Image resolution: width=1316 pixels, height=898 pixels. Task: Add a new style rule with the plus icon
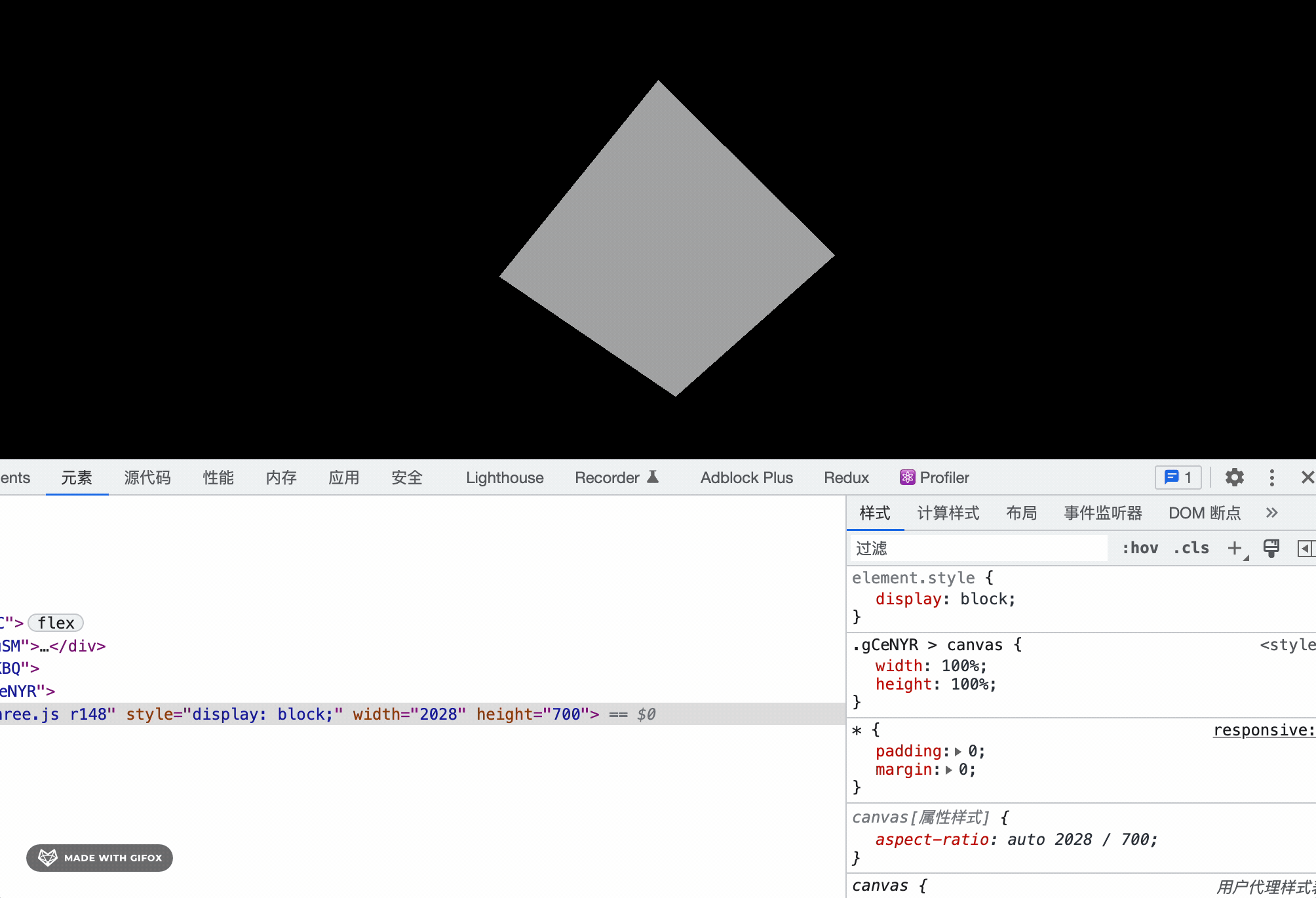click(1235, 548)
